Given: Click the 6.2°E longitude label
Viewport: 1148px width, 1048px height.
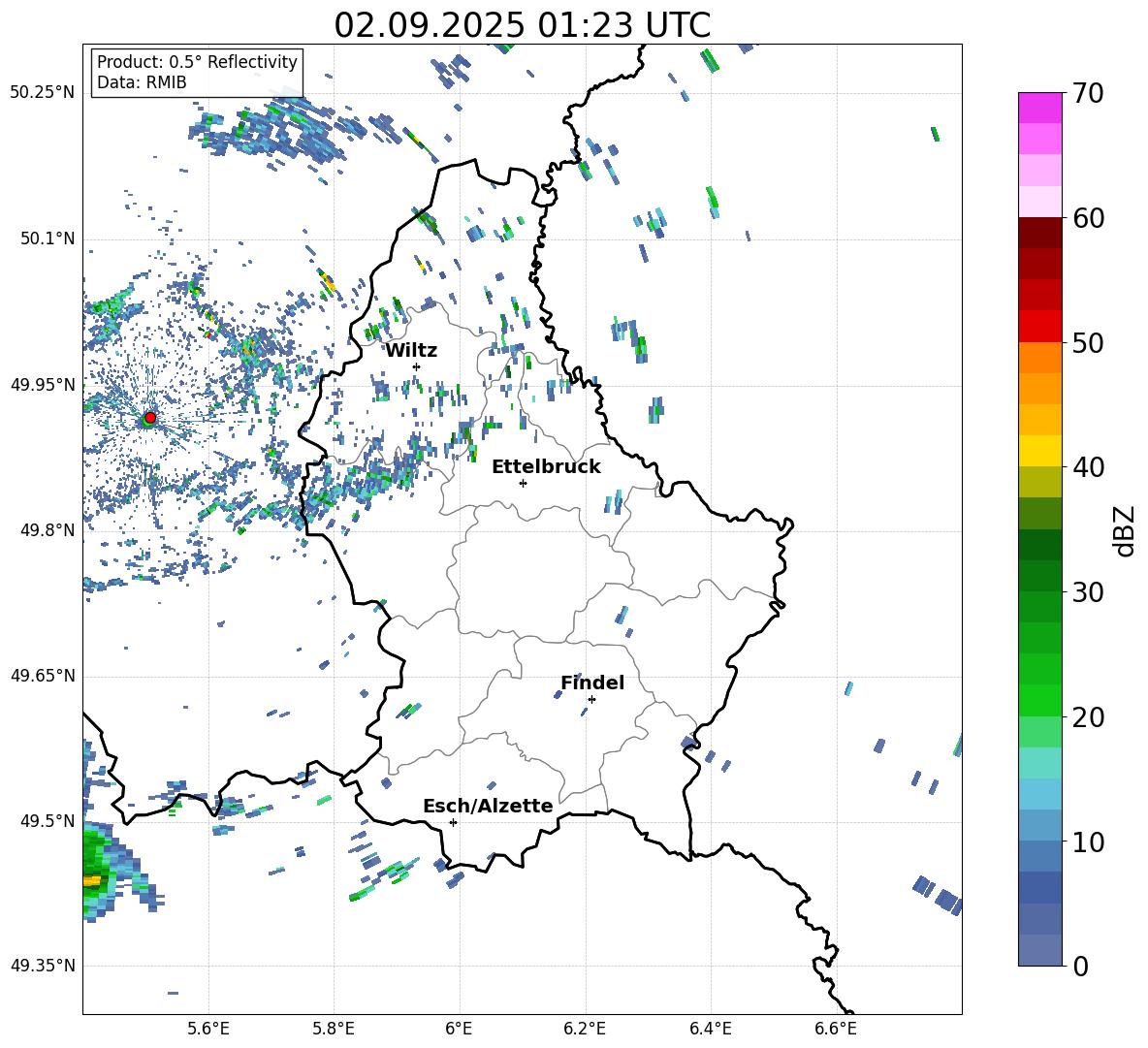Looking at the screenshot, I should [x=585, y=1029].
